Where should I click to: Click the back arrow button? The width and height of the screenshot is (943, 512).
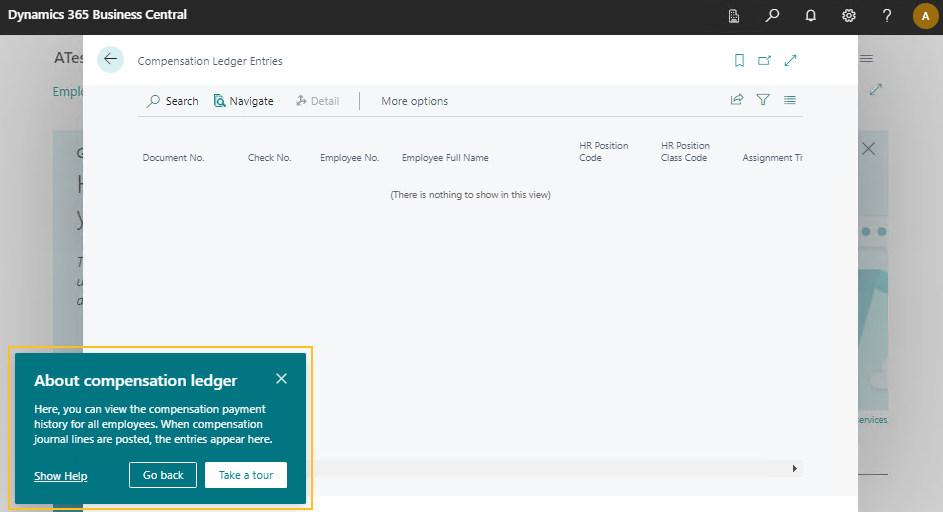(x=110, y=60)
